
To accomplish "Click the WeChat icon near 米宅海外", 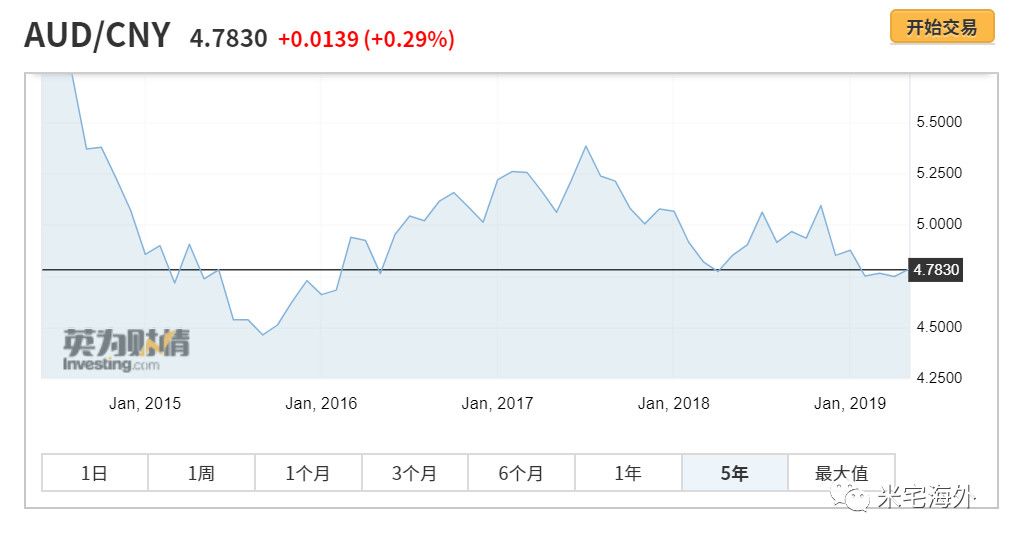I will click(856, 497).
